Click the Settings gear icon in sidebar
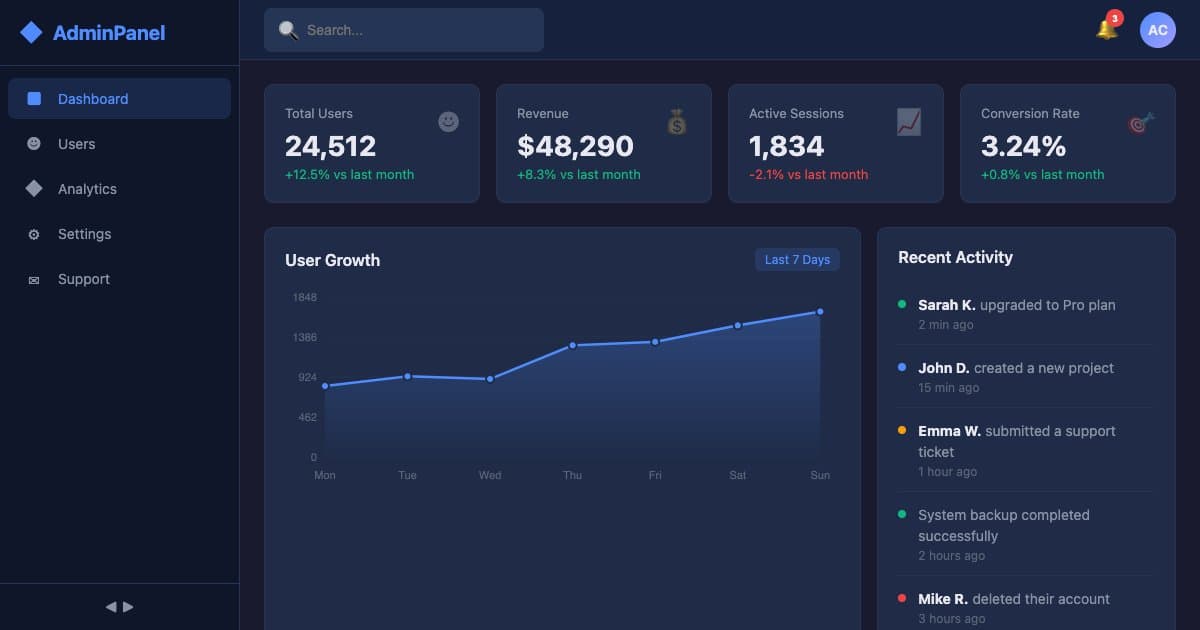 coord(34,234)
